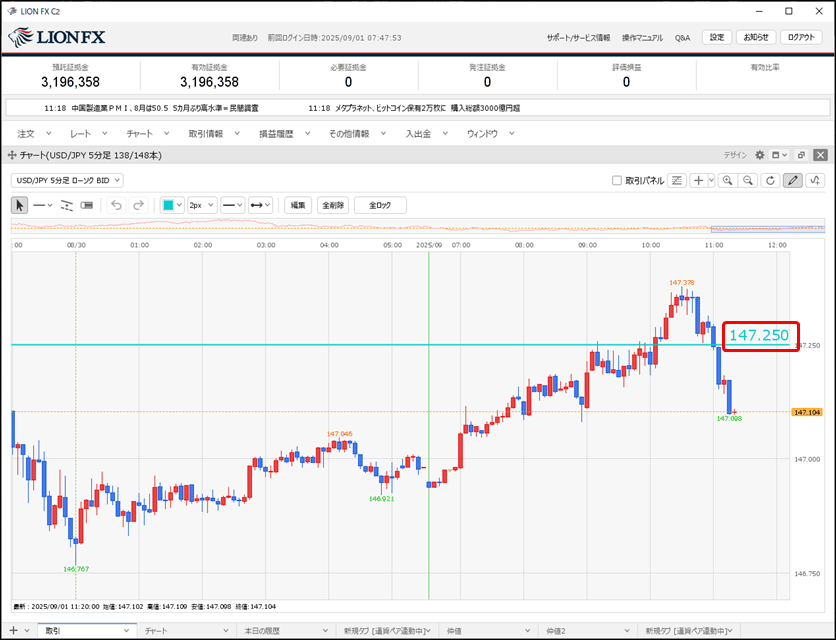Open the Q&A link
The height and width of the screenshot is (640, 836).
point(682,38)
